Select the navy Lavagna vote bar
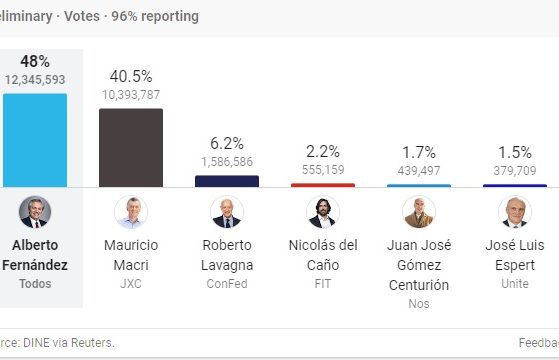 click(x=227, y=181)
